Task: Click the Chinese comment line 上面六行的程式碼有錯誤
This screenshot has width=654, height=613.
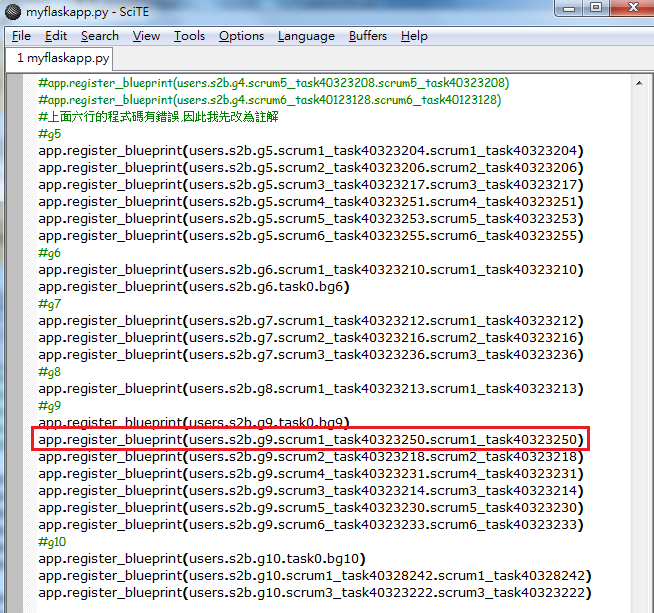Action: (x=158, y=117)
